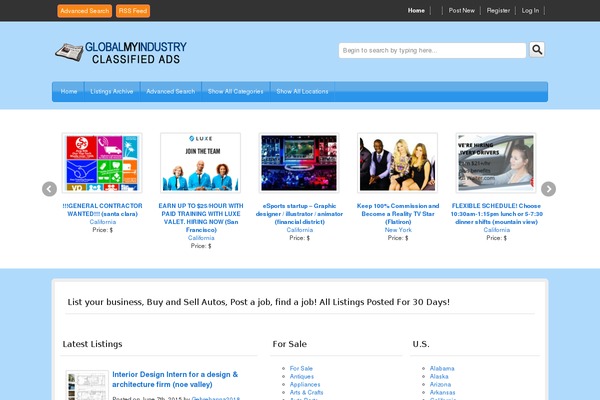Open the General Contractor Wanted ad thumbnail
Viewport: 600px width, 400px height.
(x=102, y=163)
